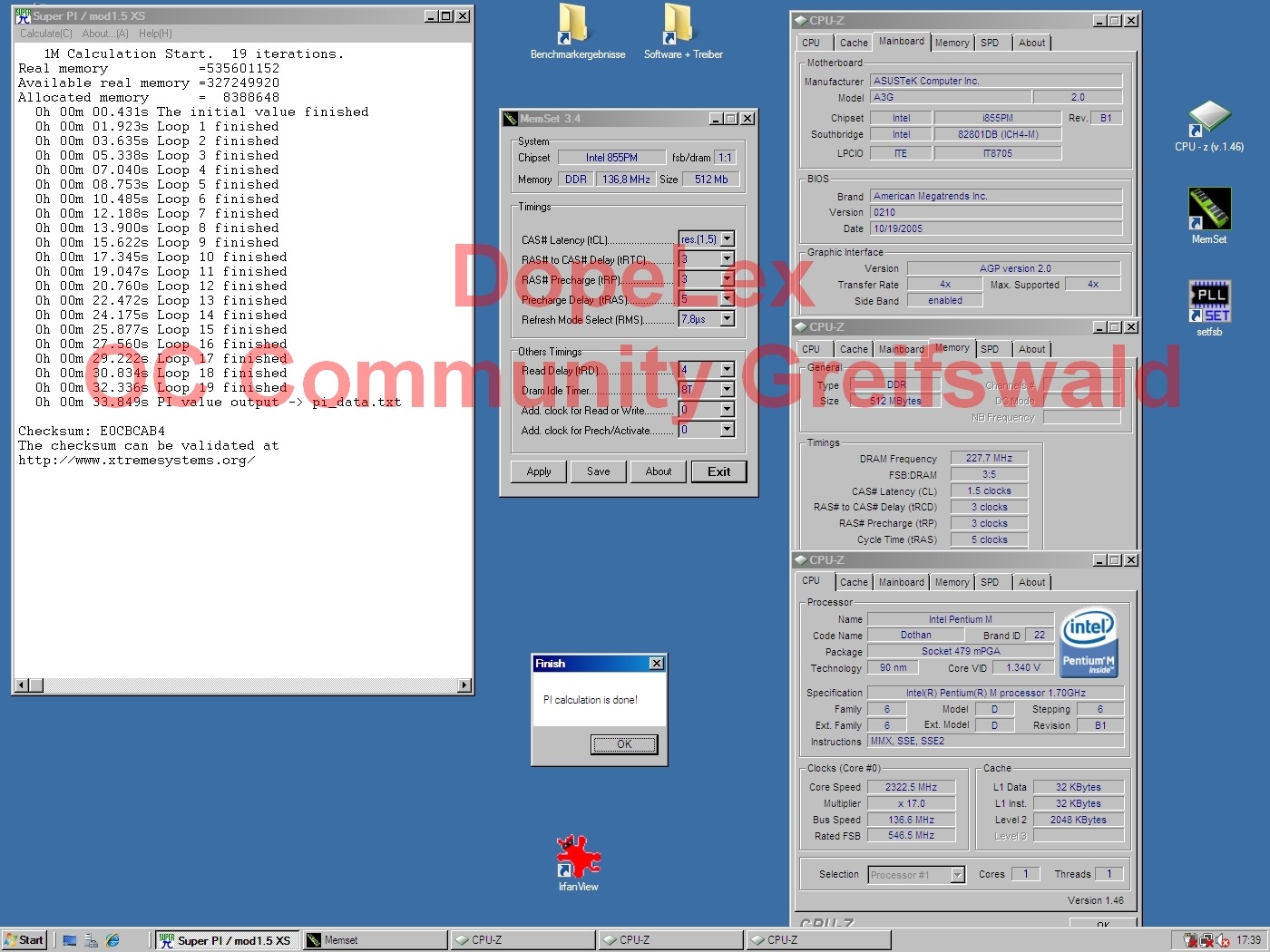Select Memory tab in bottom CPU-Z window
1270x952 pixels.
[952, 582]
